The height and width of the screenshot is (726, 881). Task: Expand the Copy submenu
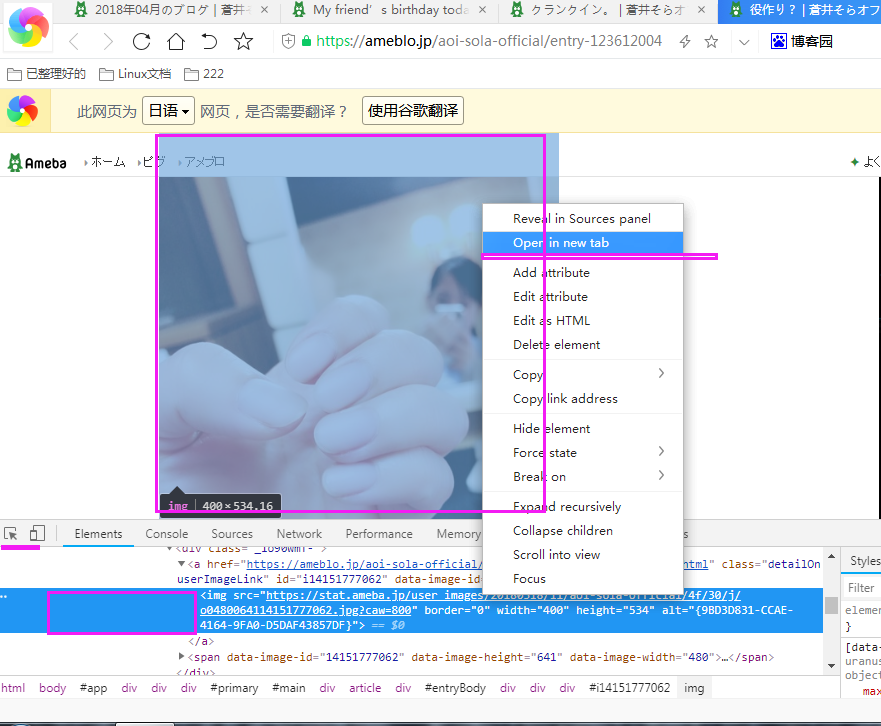tap(582, 374)
